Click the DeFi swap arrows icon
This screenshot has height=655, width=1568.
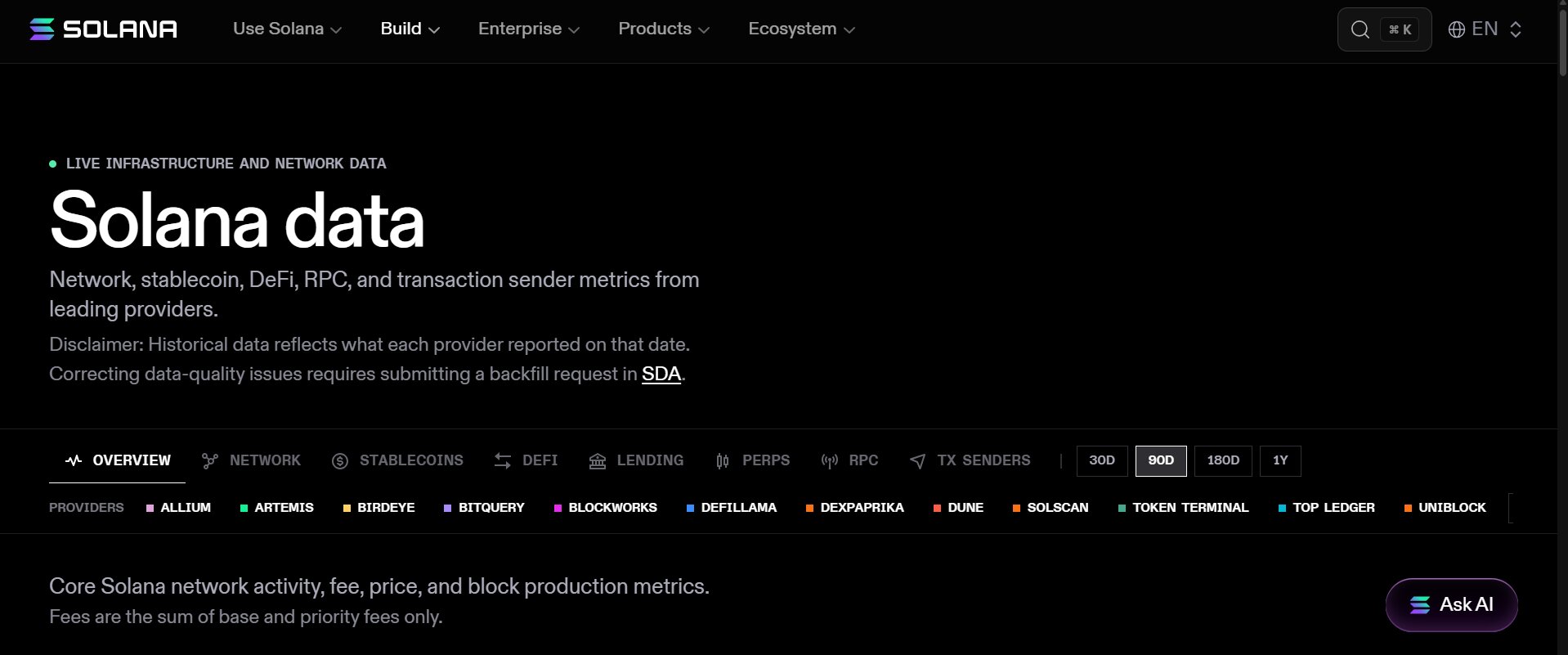coord(503,461)
